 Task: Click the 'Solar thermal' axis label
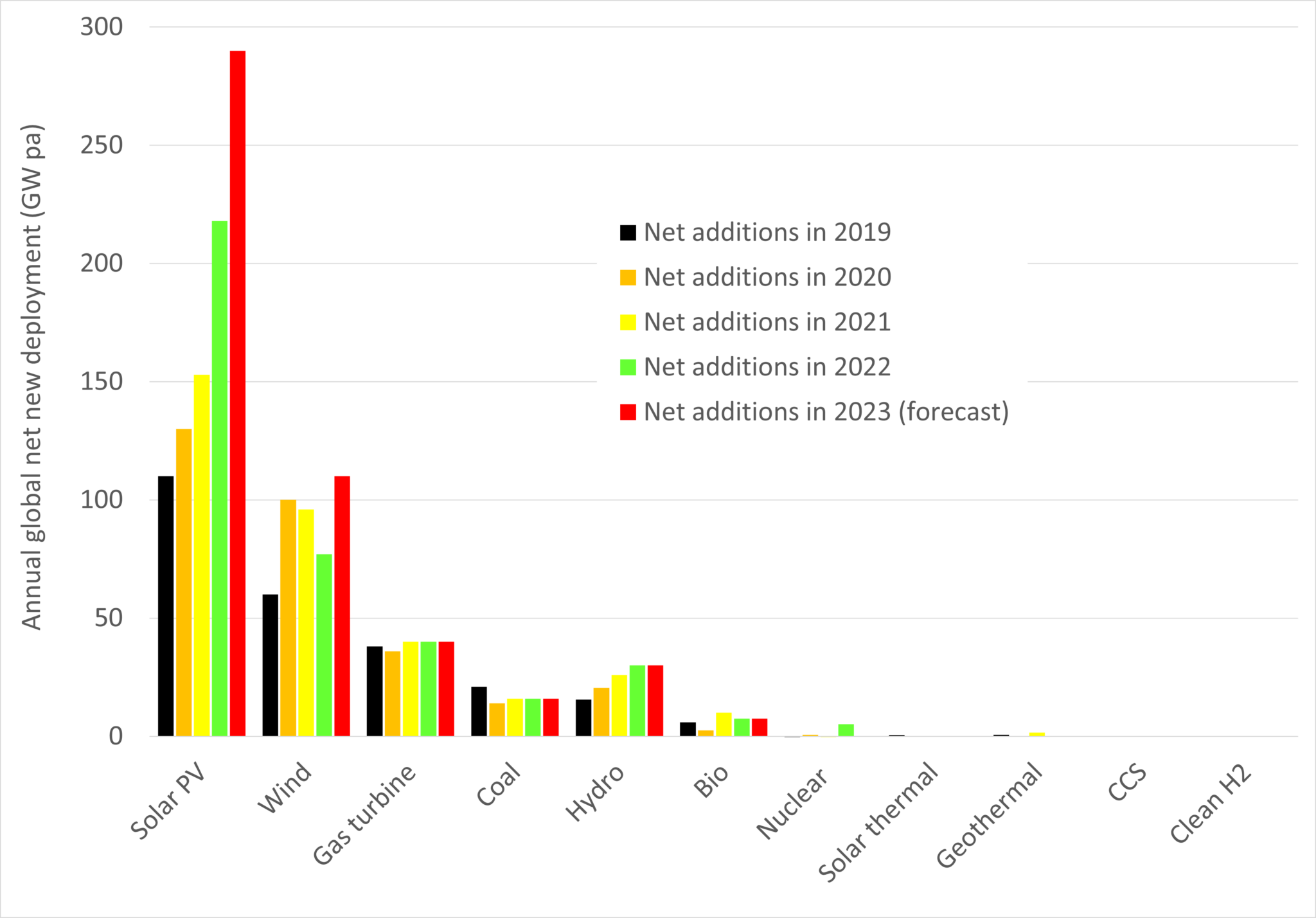[x=878, y=822]
